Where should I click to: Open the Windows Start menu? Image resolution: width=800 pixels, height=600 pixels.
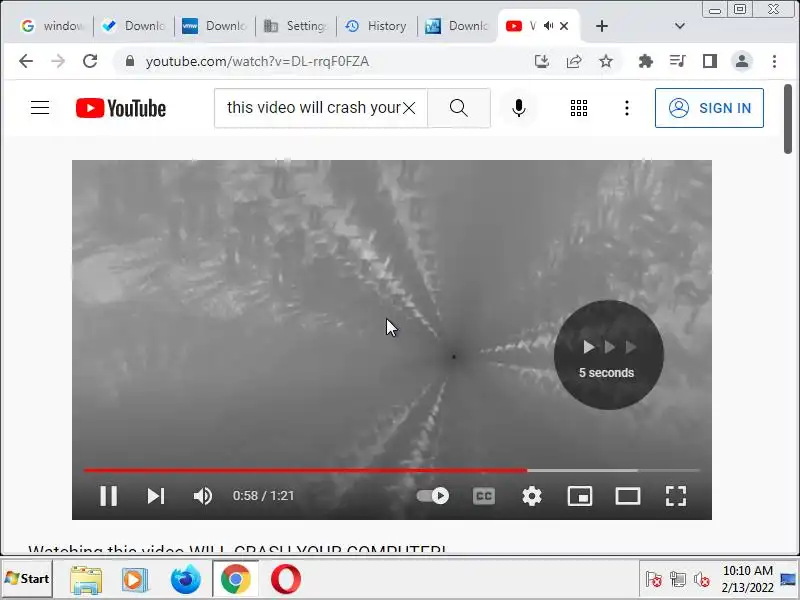(x=27, y=579)
